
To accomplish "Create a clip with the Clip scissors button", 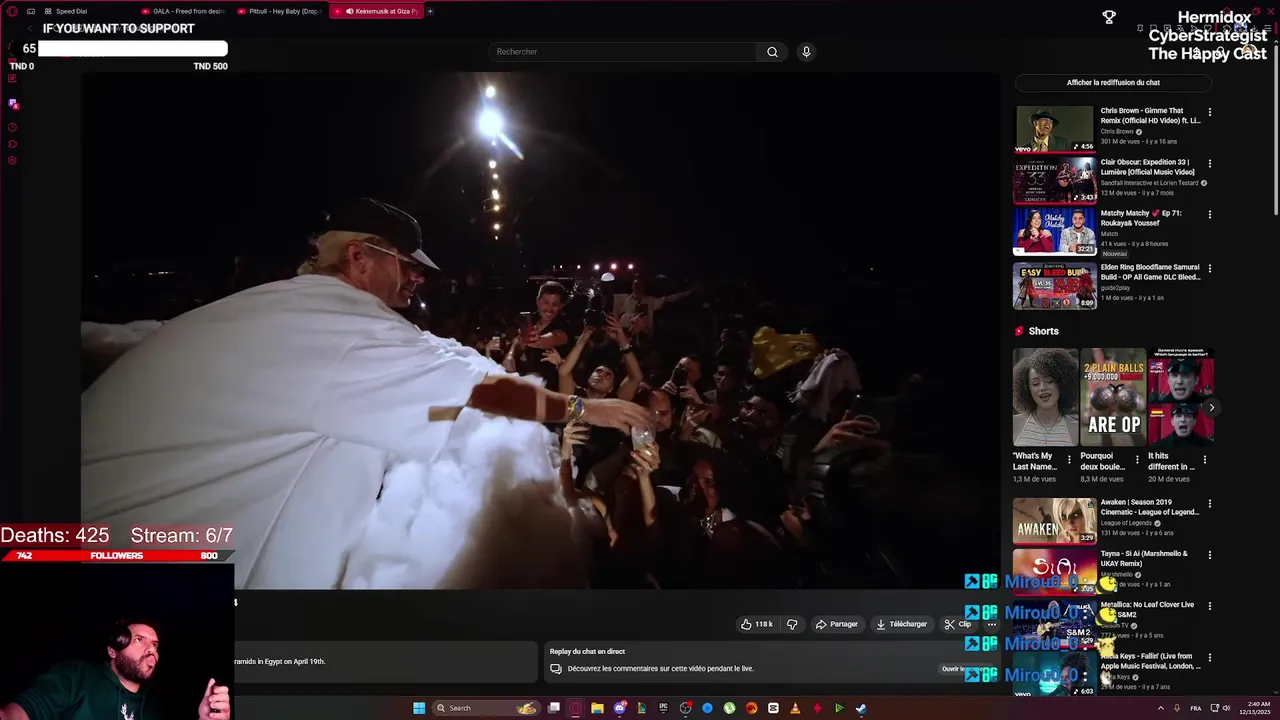I will click(958, 624).
